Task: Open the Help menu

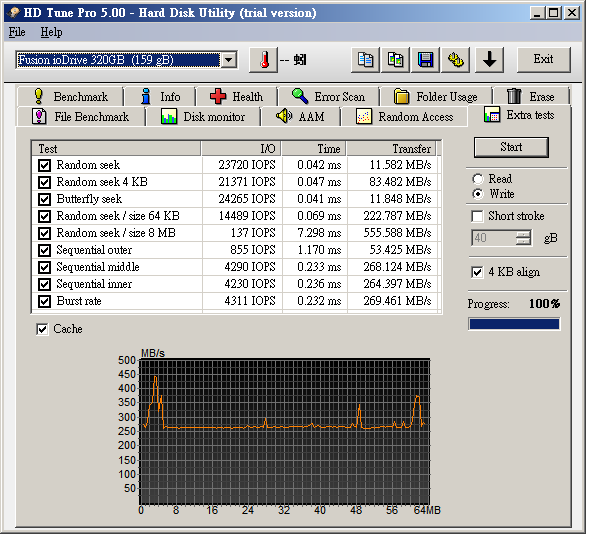Action: pyautogui.click(x=51, y=32)
